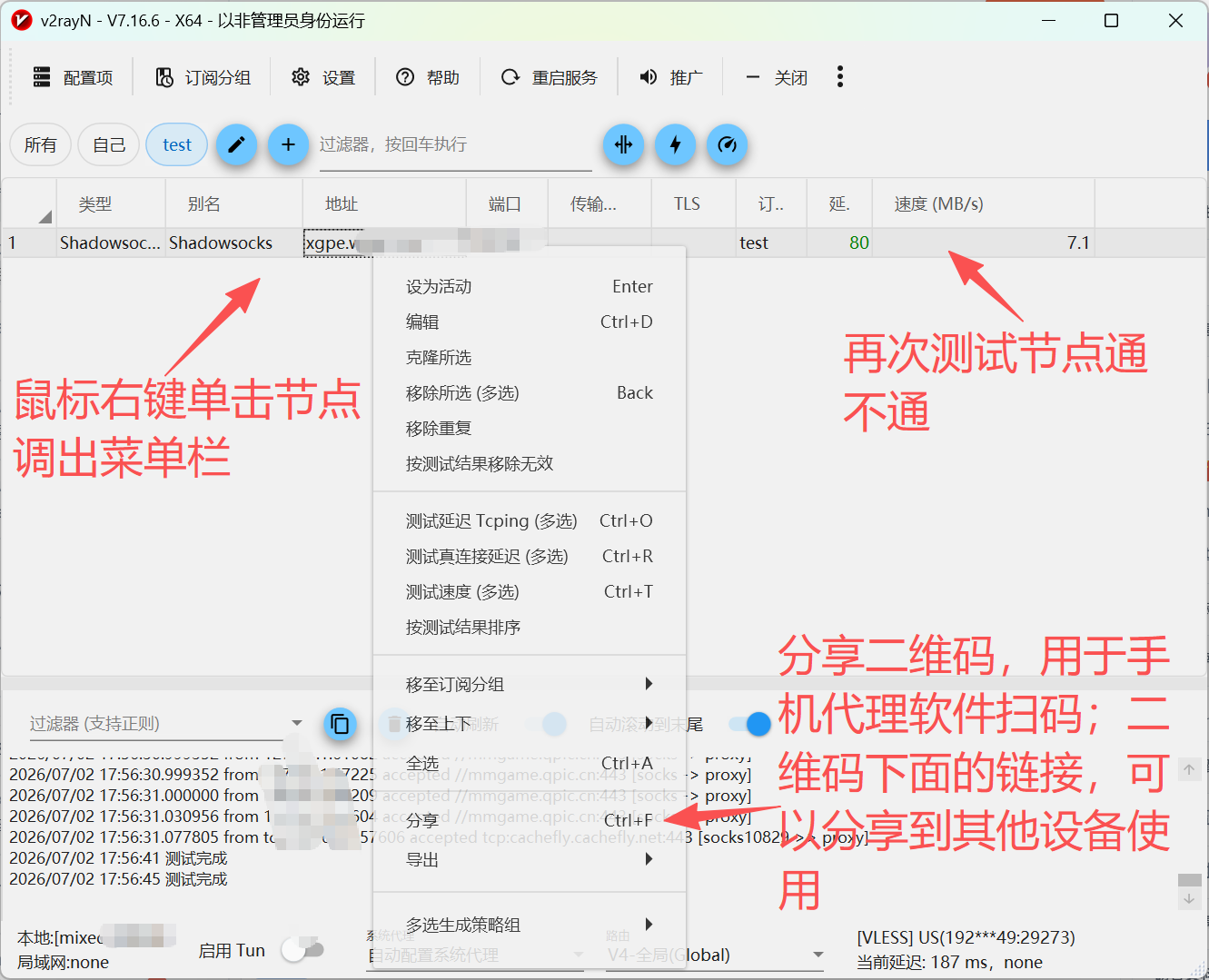Click the table select-all corner cell
Viewport: 1209px width, 980px height.
[x=29, y=203]
